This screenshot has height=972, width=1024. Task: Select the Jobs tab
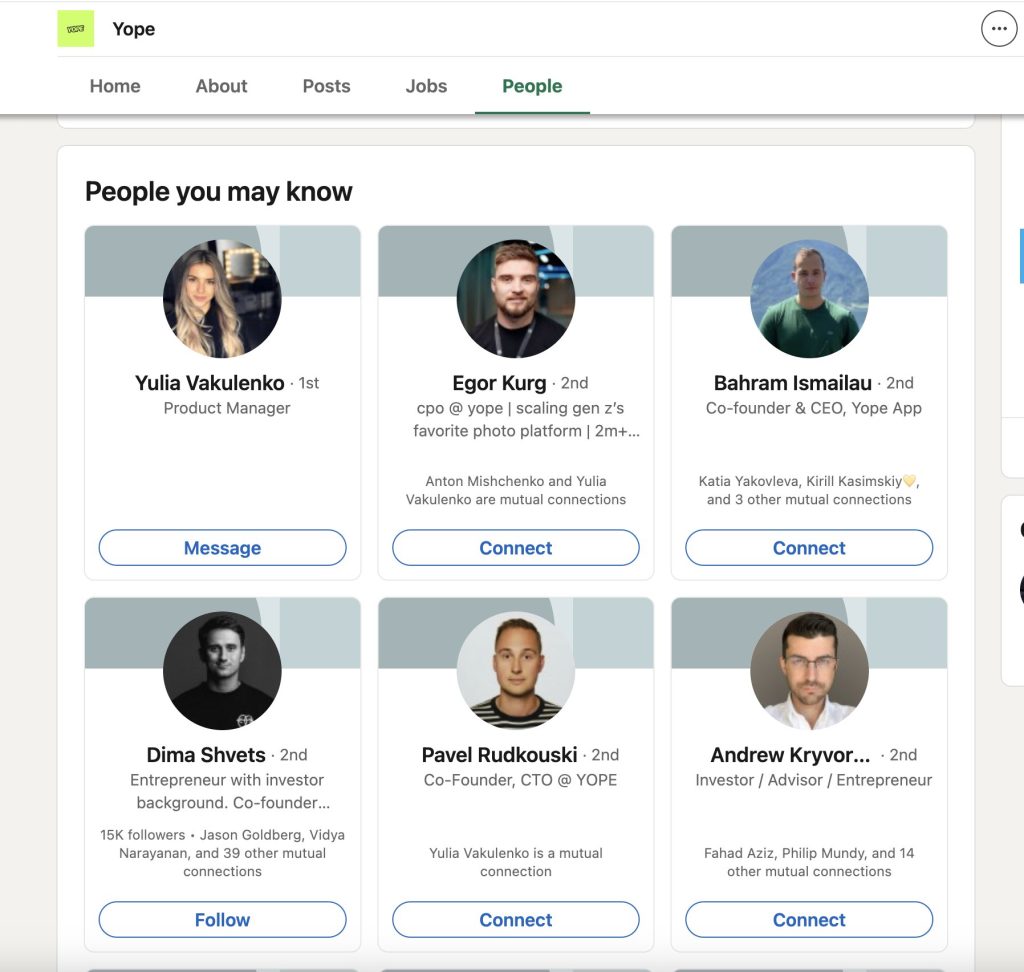(x=426, y=86)
